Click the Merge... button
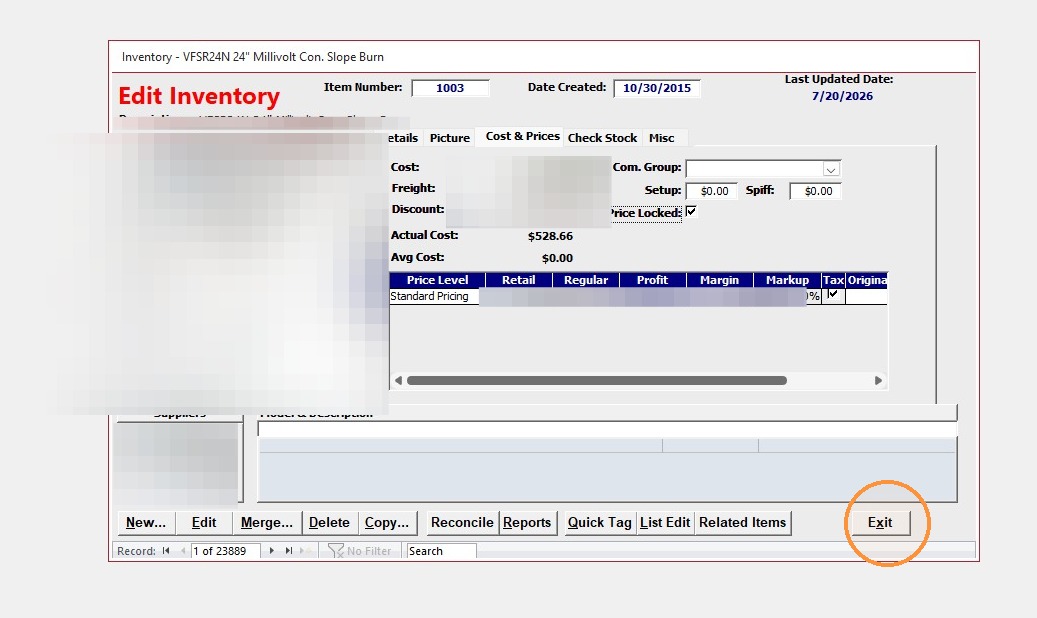This screenshot has height=618, width=1037. [267, 523]
